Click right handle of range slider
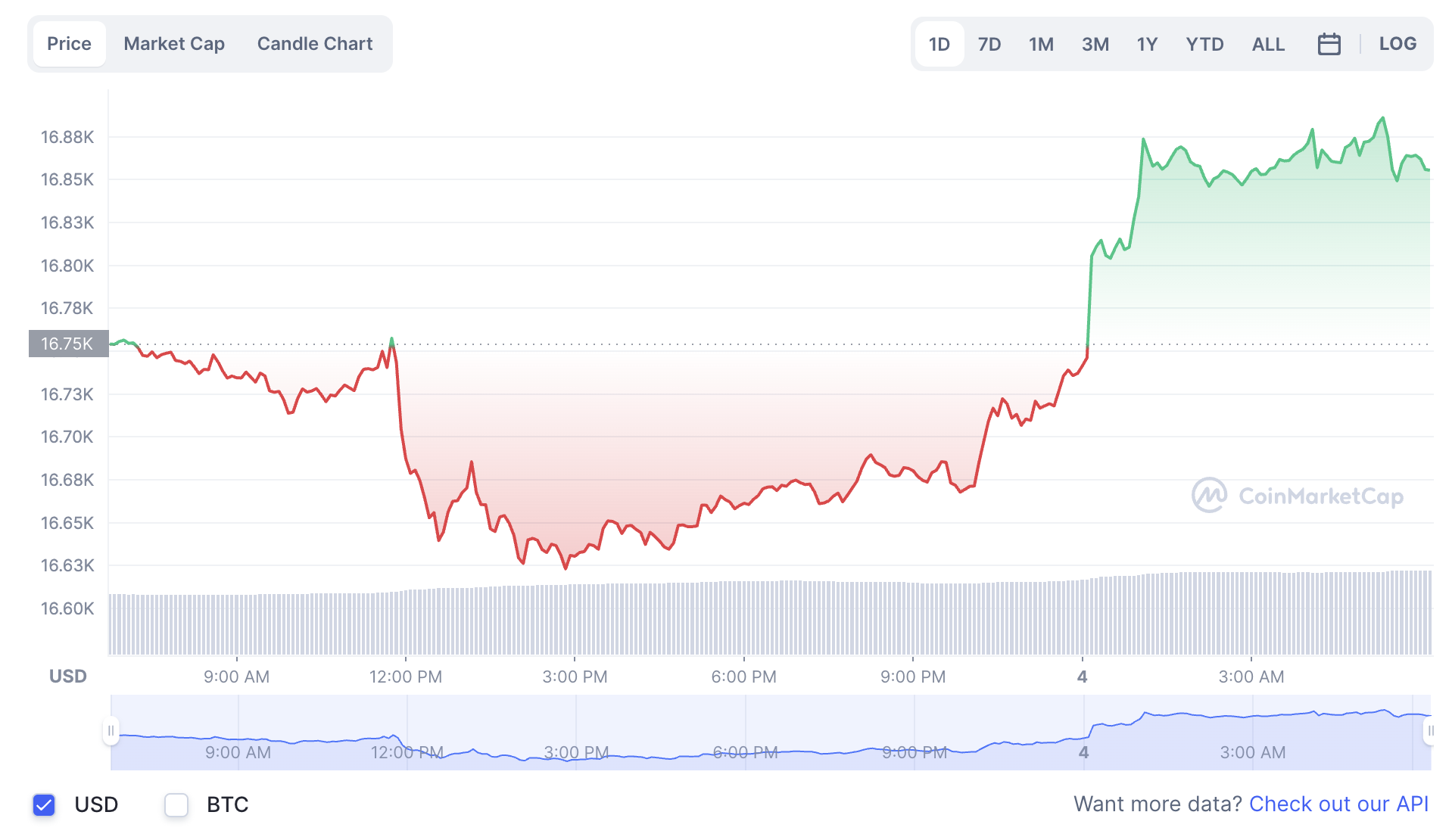 point(1429,731)
